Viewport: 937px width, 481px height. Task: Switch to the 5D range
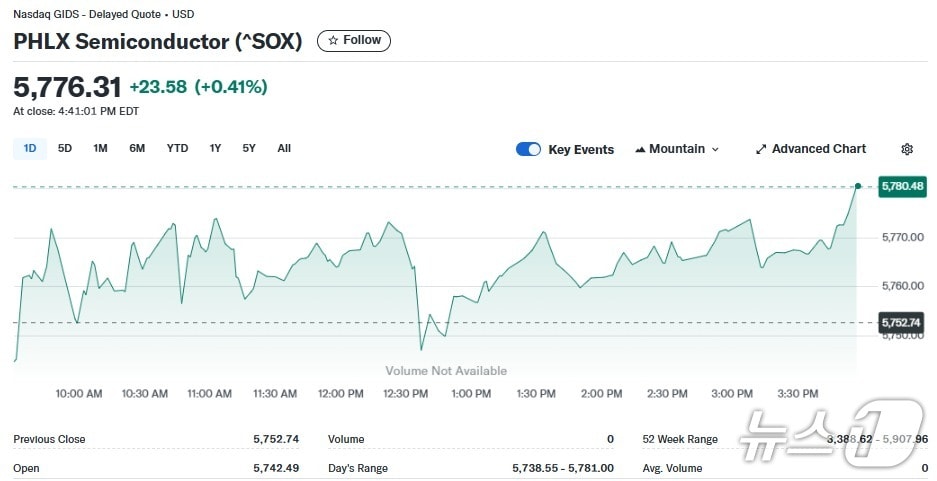(x=65, y=148)
